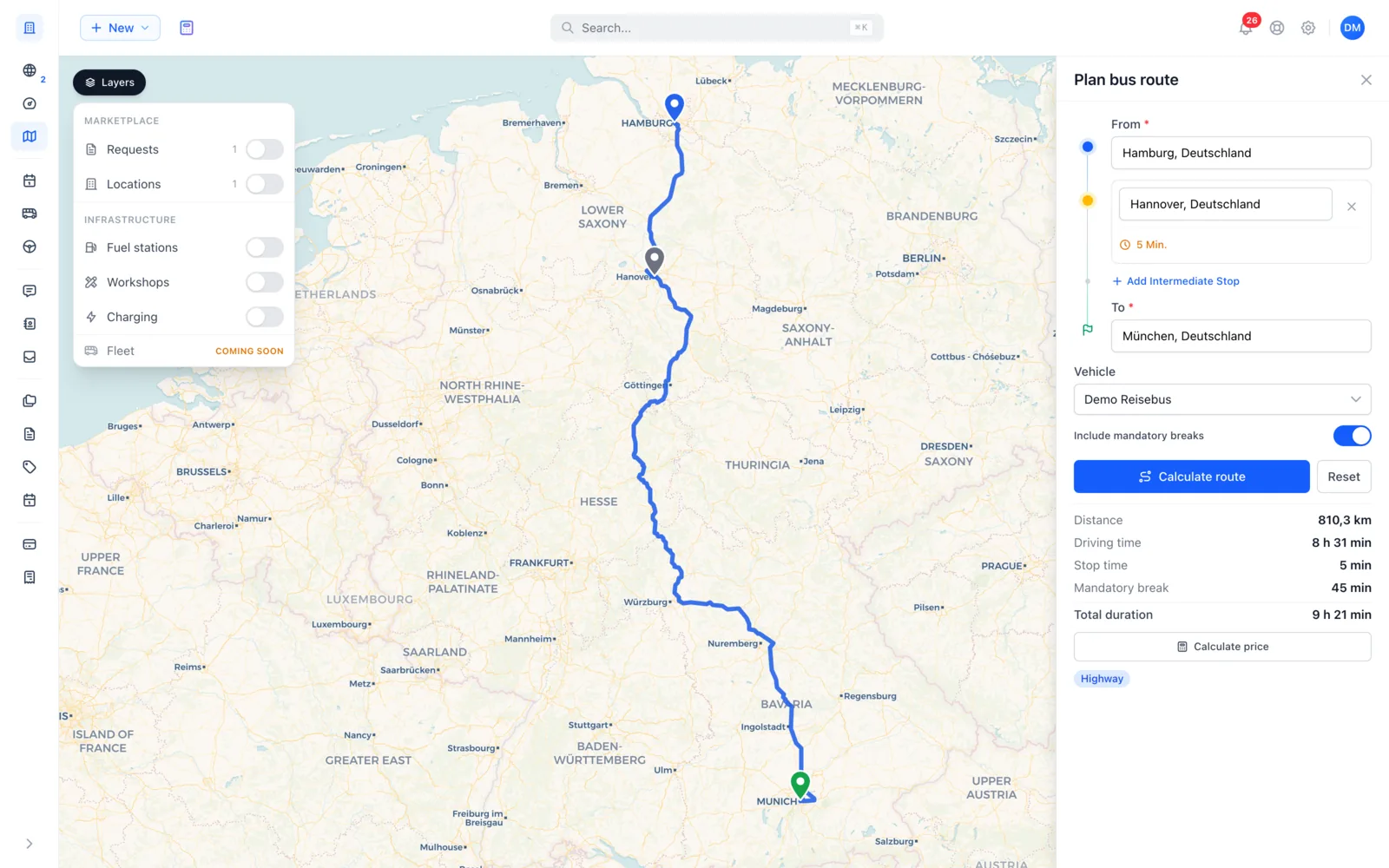
Task: Click Calculate price button
Action: (1222, 647)
